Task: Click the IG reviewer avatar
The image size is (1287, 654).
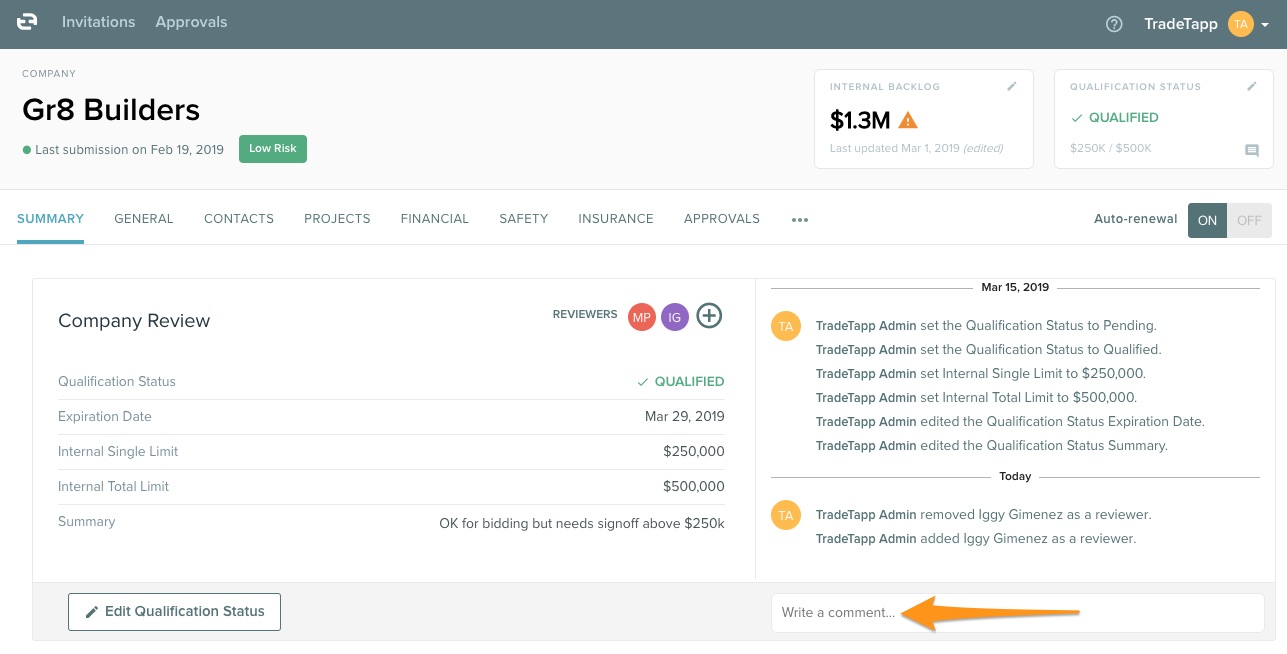Action: 675,317
